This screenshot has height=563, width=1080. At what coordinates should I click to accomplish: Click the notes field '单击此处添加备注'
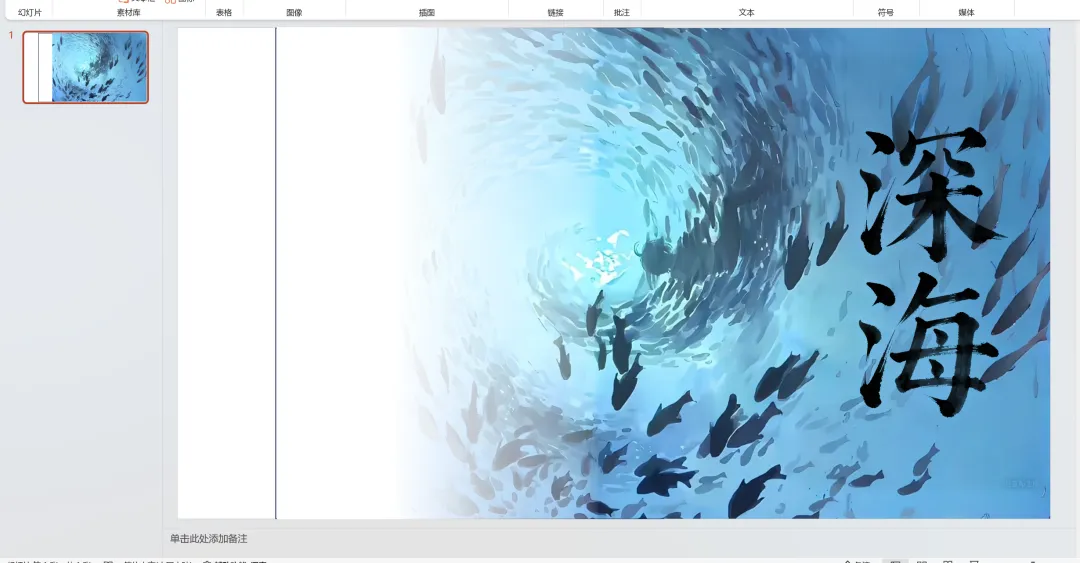209,538
